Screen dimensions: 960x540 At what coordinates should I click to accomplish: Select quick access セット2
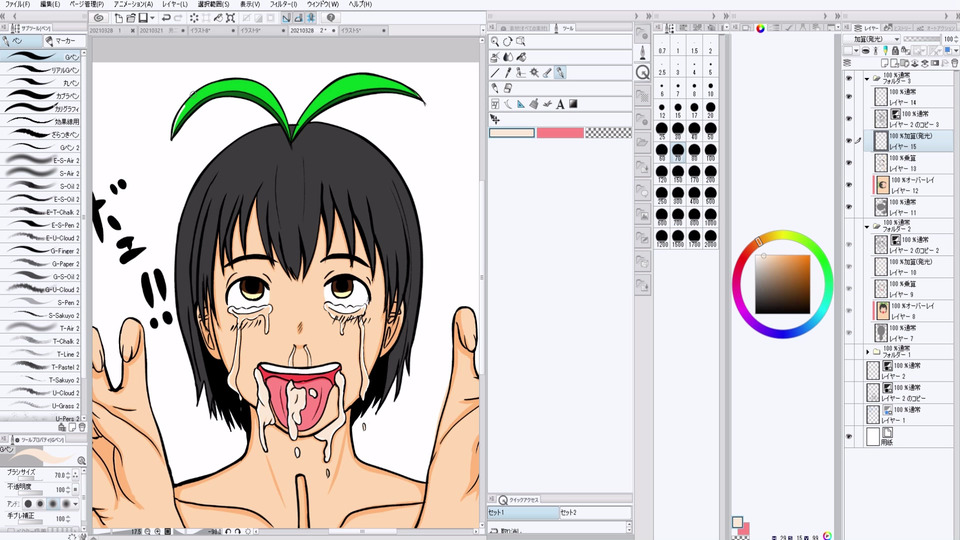tap(595, 512)
